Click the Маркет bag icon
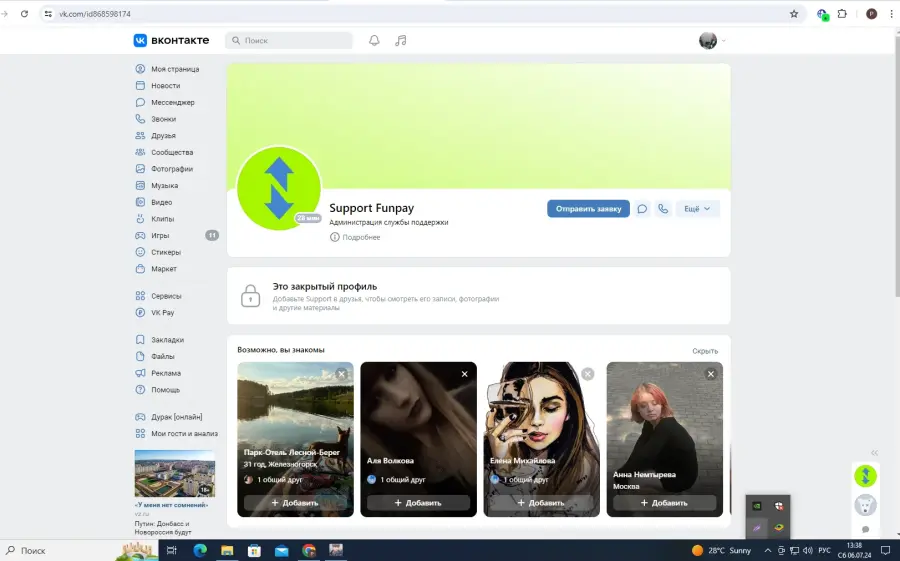The height and width of the screenshot is (561, 900). point(140,269)
